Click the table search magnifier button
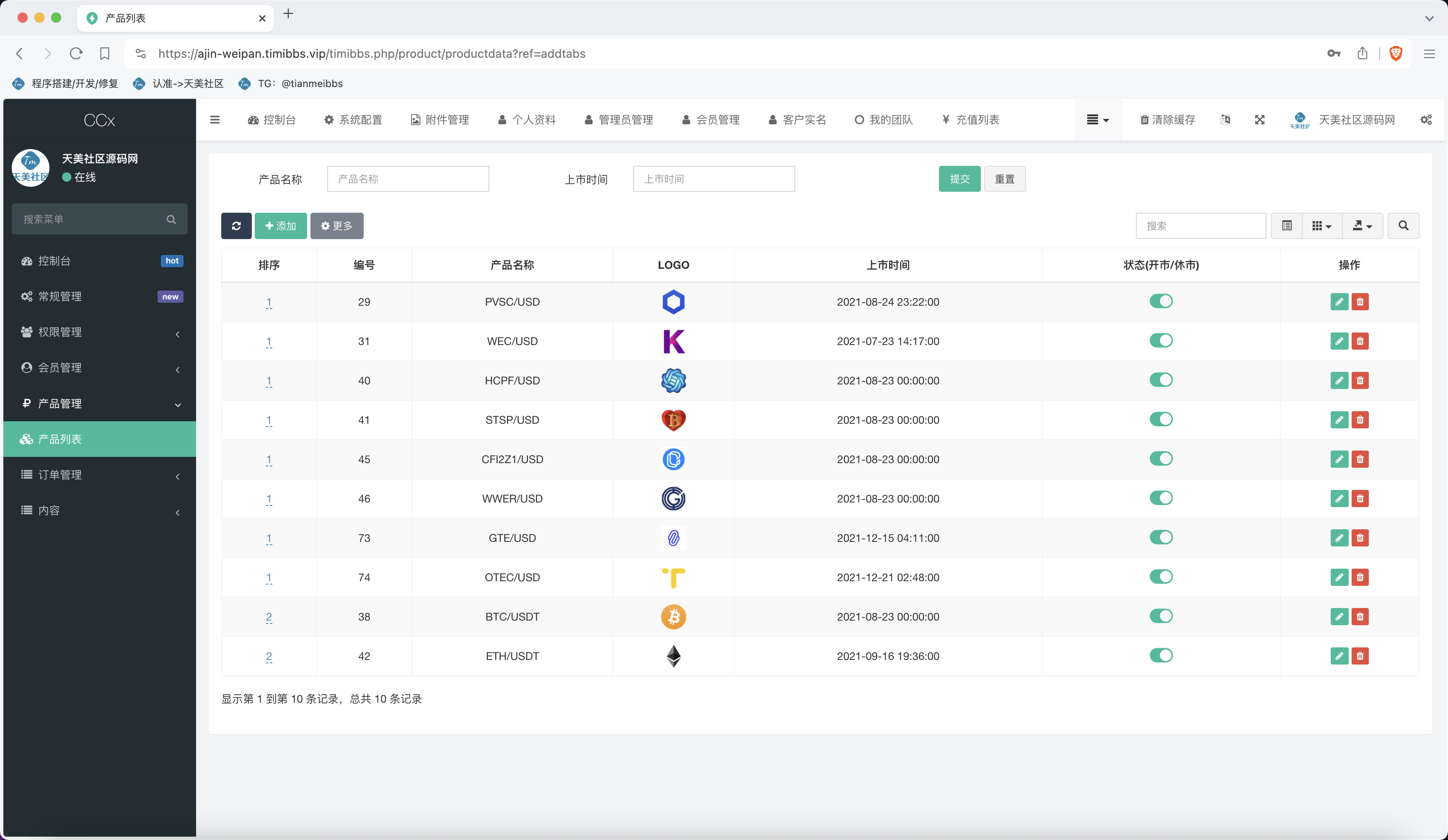Screen dimensions: 1448x840 tap(1403, 226)
